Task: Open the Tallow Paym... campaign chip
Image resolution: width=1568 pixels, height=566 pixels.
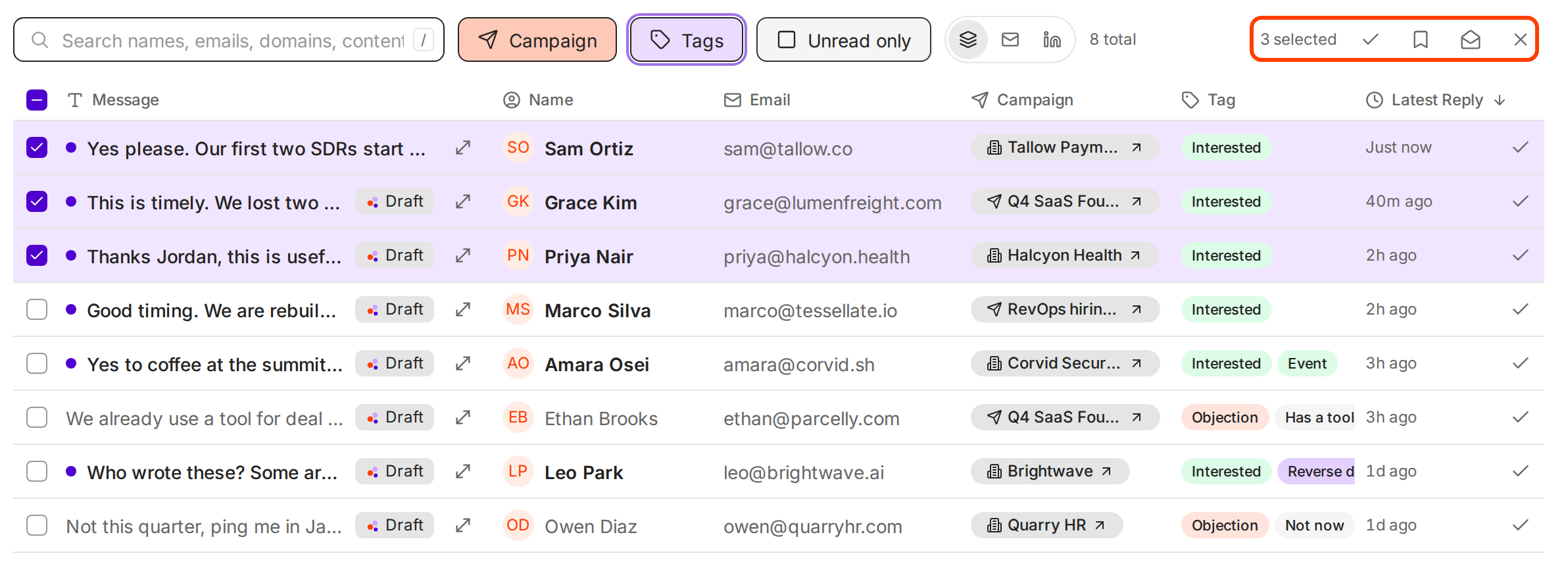Action: (1065, 147)
